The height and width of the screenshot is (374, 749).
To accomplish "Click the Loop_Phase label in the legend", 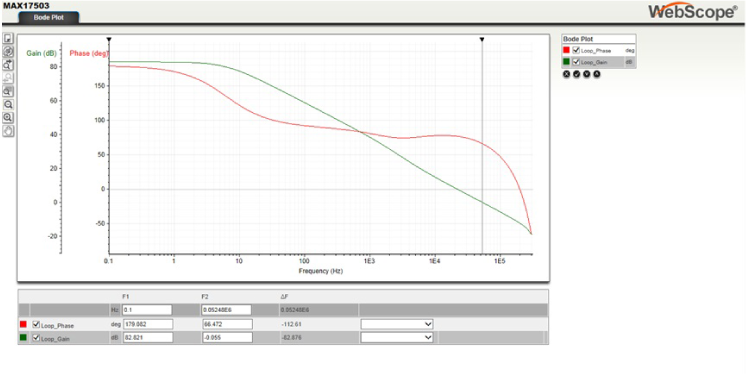I will click(x=596, y=51).
